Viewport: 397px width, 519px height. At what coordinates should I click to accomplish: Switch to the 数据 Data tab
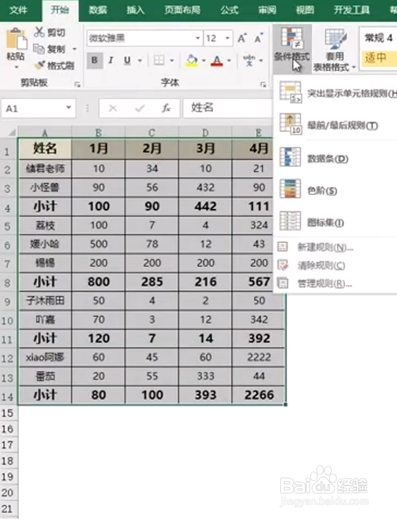point(98,10)
